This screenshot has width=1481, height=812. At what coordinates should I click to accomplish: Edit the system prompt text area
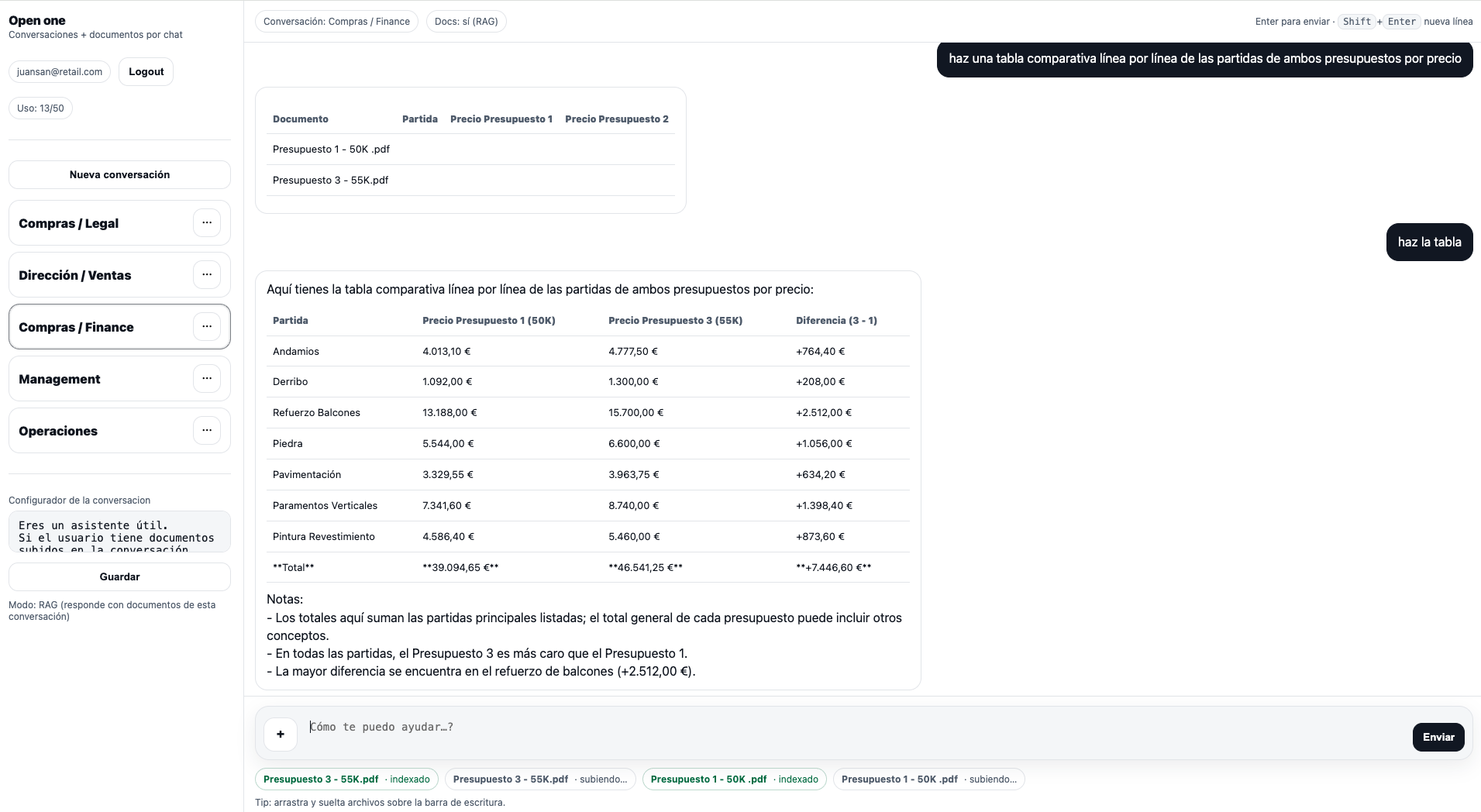point(119,532)
